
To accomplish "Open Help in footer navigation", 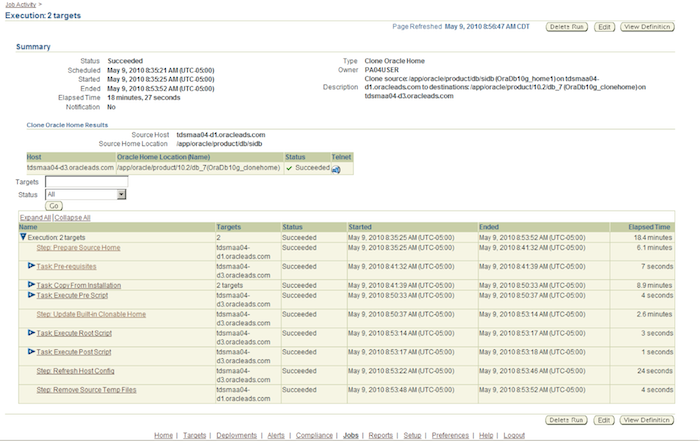I will point(486,435).
